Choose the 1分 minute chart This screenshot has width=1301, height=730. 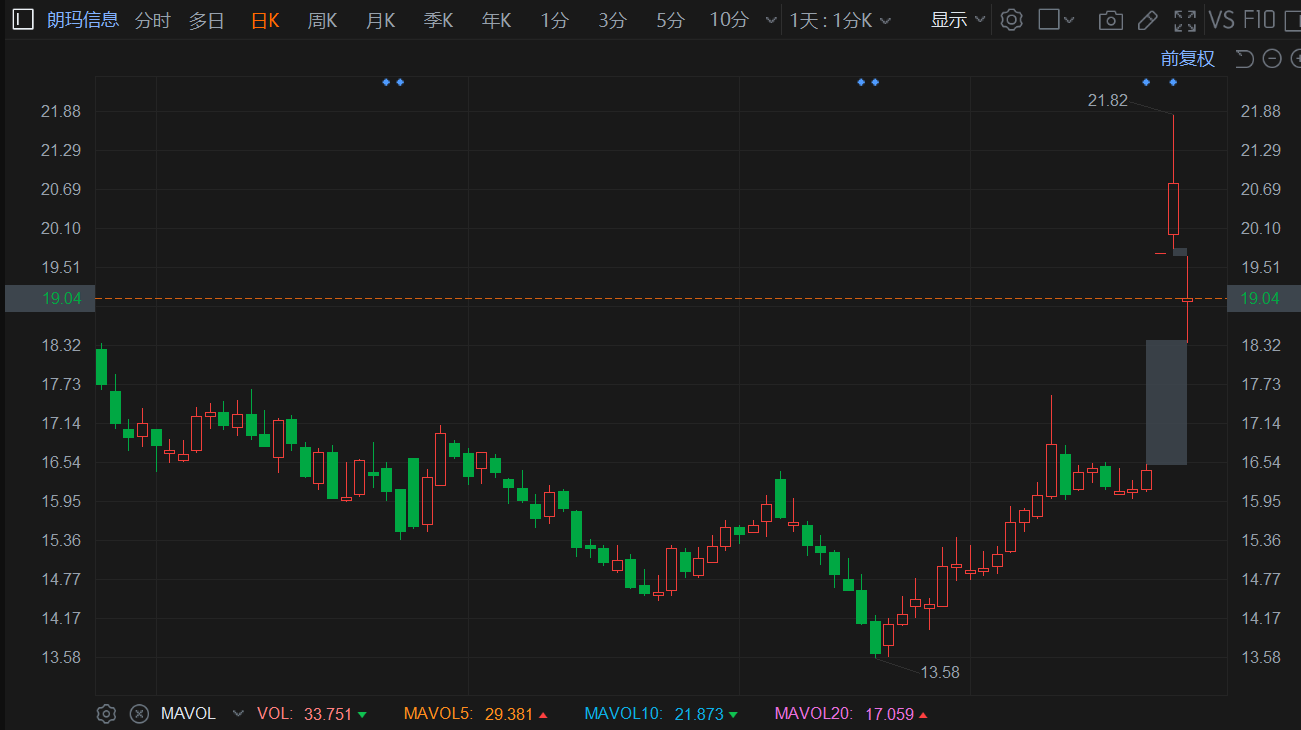coord(554,20)
